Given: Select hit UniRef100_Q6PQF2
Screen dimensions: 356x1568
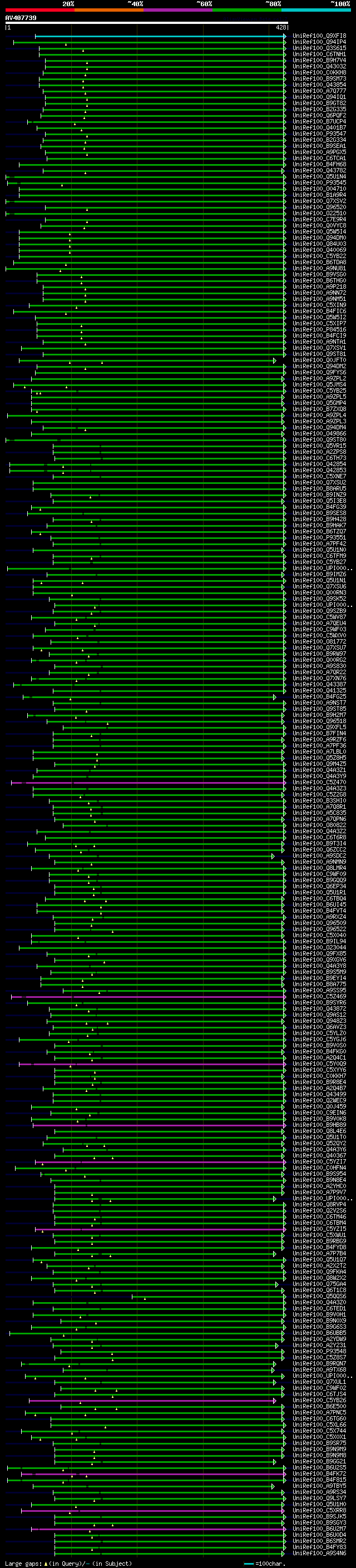Looking at the screenshot, I should [x=319, y=116].
